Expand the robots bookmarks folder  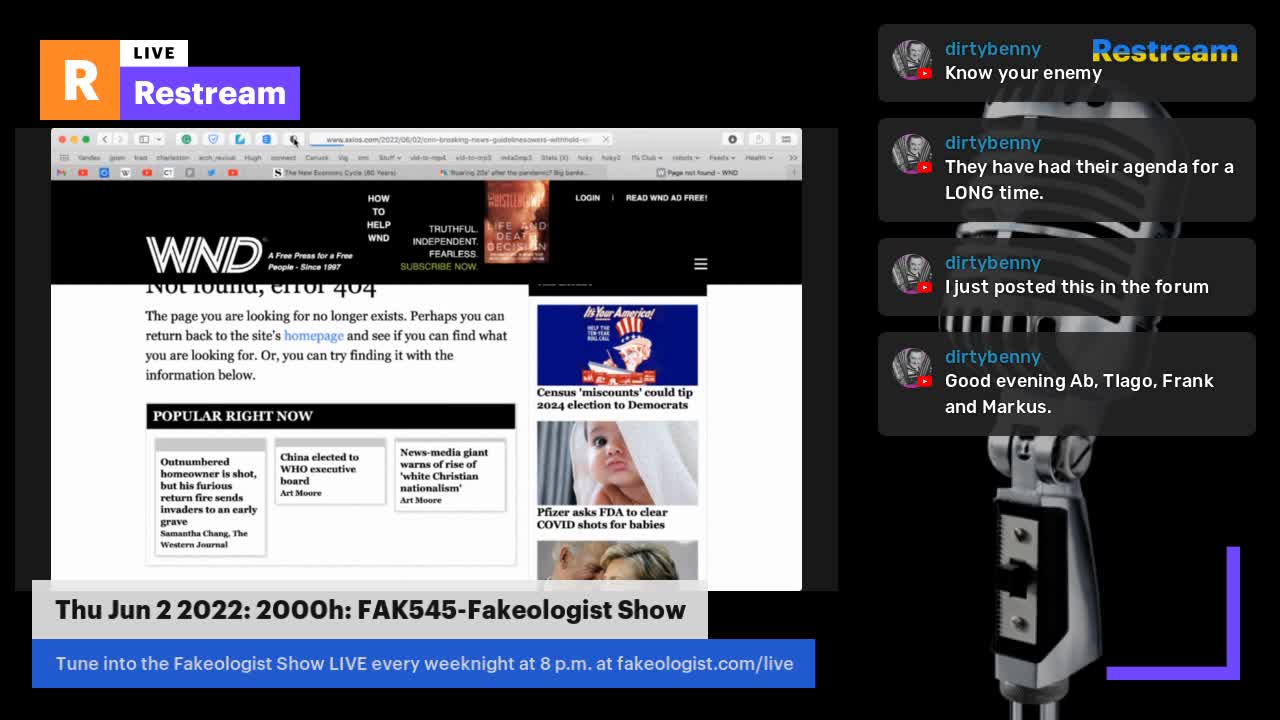click(685, 157)
